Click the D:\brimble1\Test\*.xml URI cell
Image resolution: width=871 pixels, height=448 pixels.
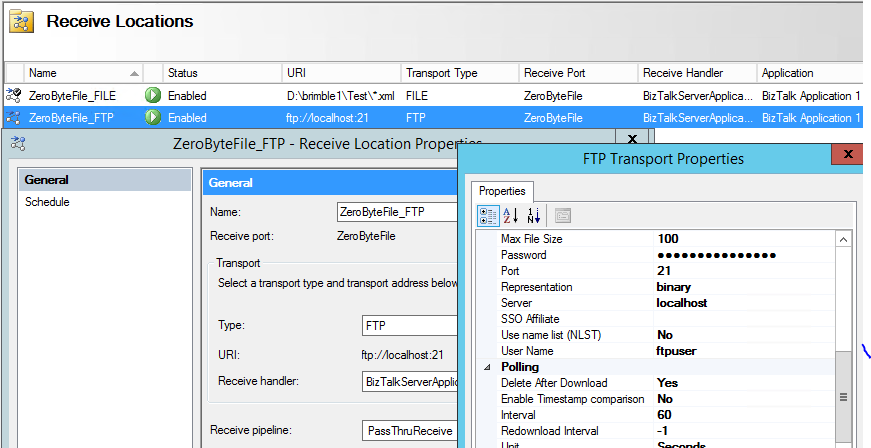341,96
